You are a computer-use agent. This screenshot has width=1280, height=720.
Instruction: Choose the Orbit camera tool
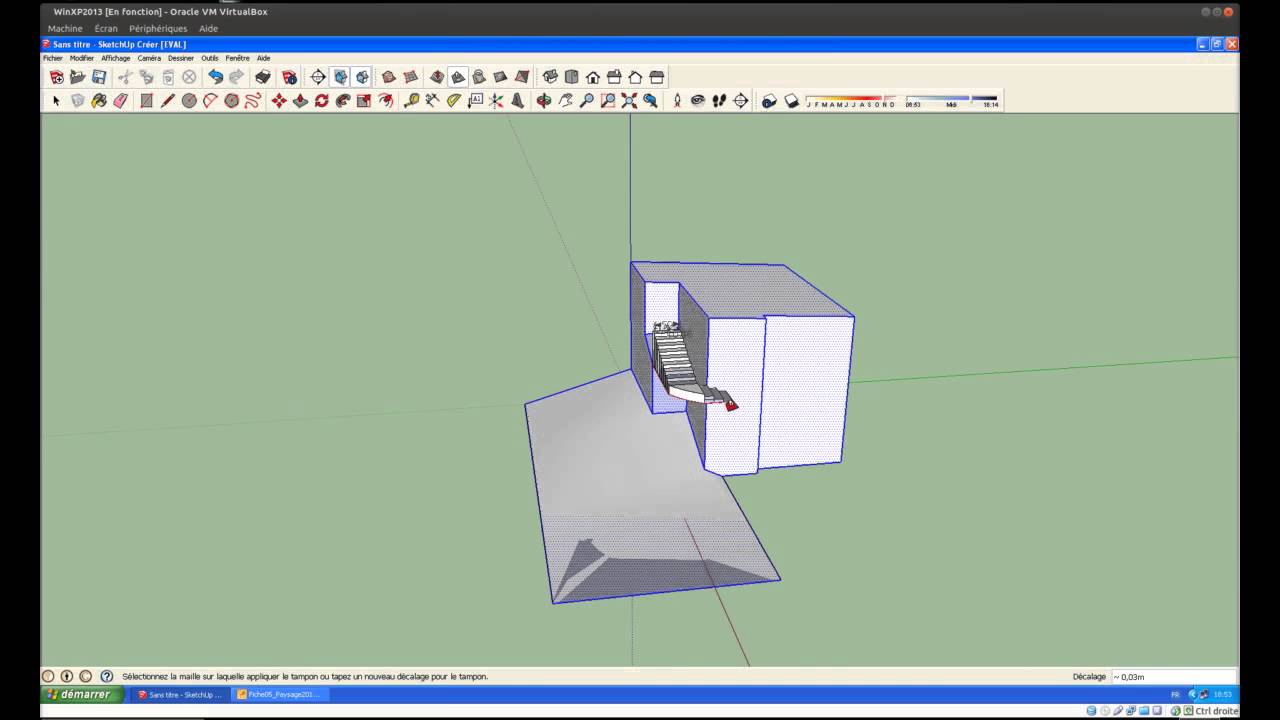pyautogui.click(x=544, y=101)
